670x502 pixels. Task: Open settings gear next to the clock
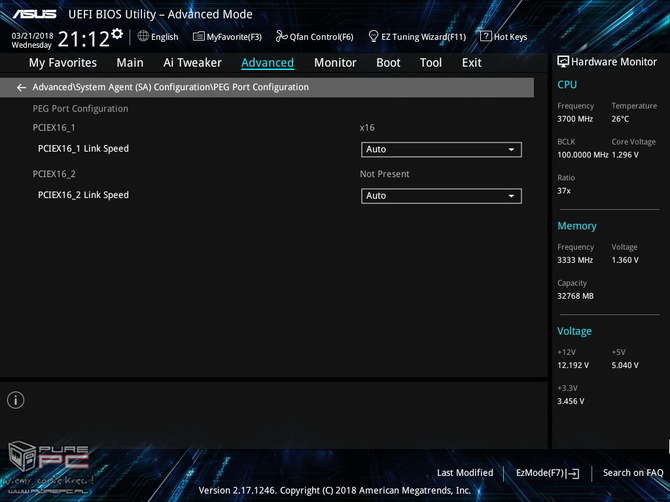click(117, 34)
